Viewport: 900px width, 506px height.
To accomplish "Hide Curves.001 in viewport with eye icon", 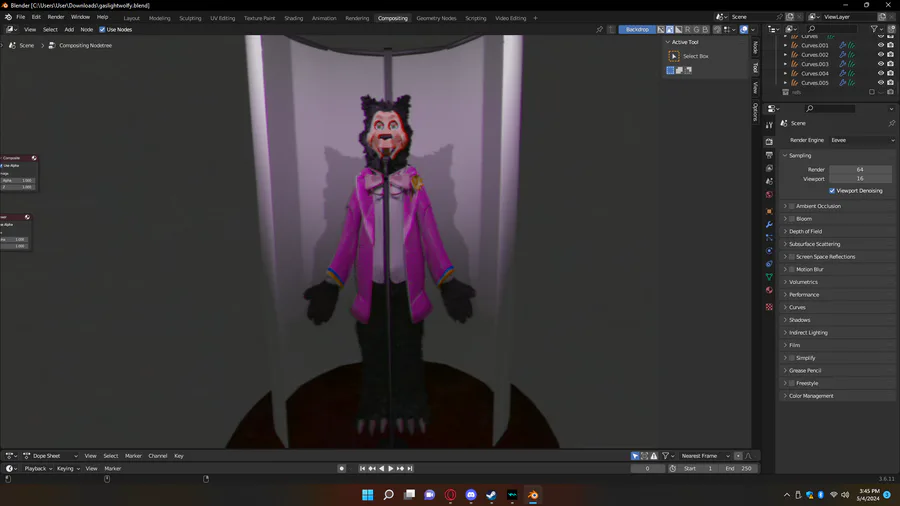I will click(x=881, y=45).
